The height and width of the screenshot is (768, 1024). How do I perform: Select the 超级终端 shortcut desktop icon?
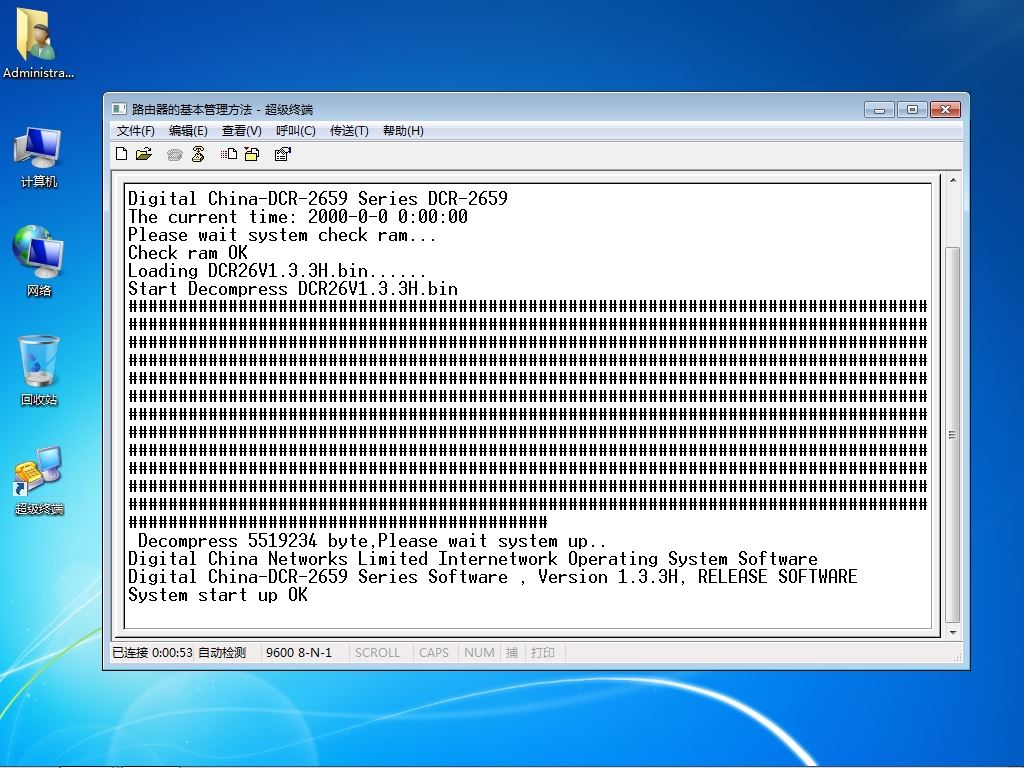38,480
